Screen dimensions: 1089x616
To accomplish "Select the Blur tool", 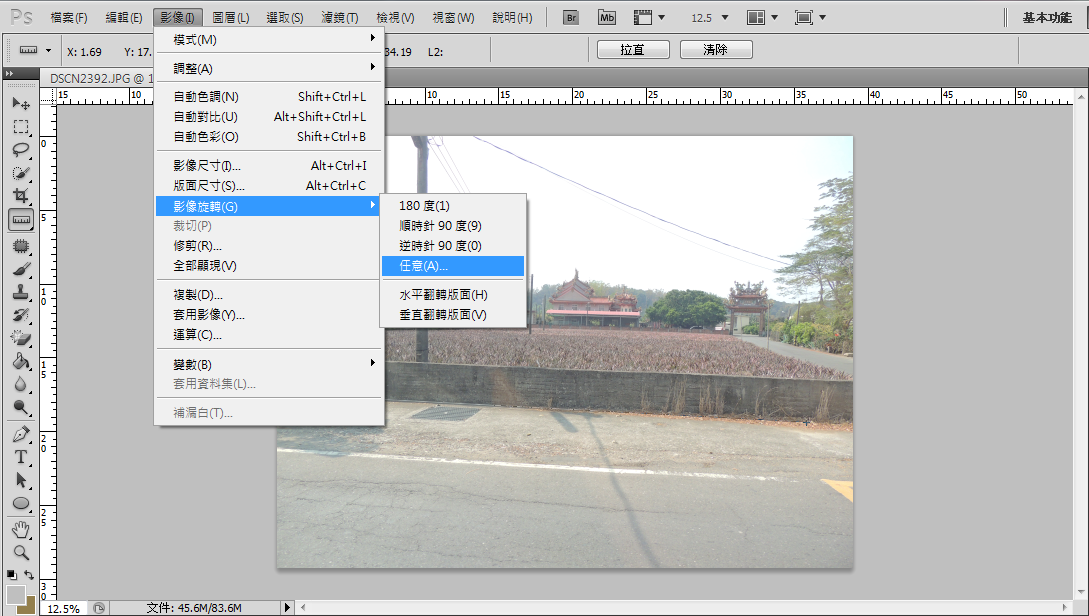I will click(x=21, y=383).
